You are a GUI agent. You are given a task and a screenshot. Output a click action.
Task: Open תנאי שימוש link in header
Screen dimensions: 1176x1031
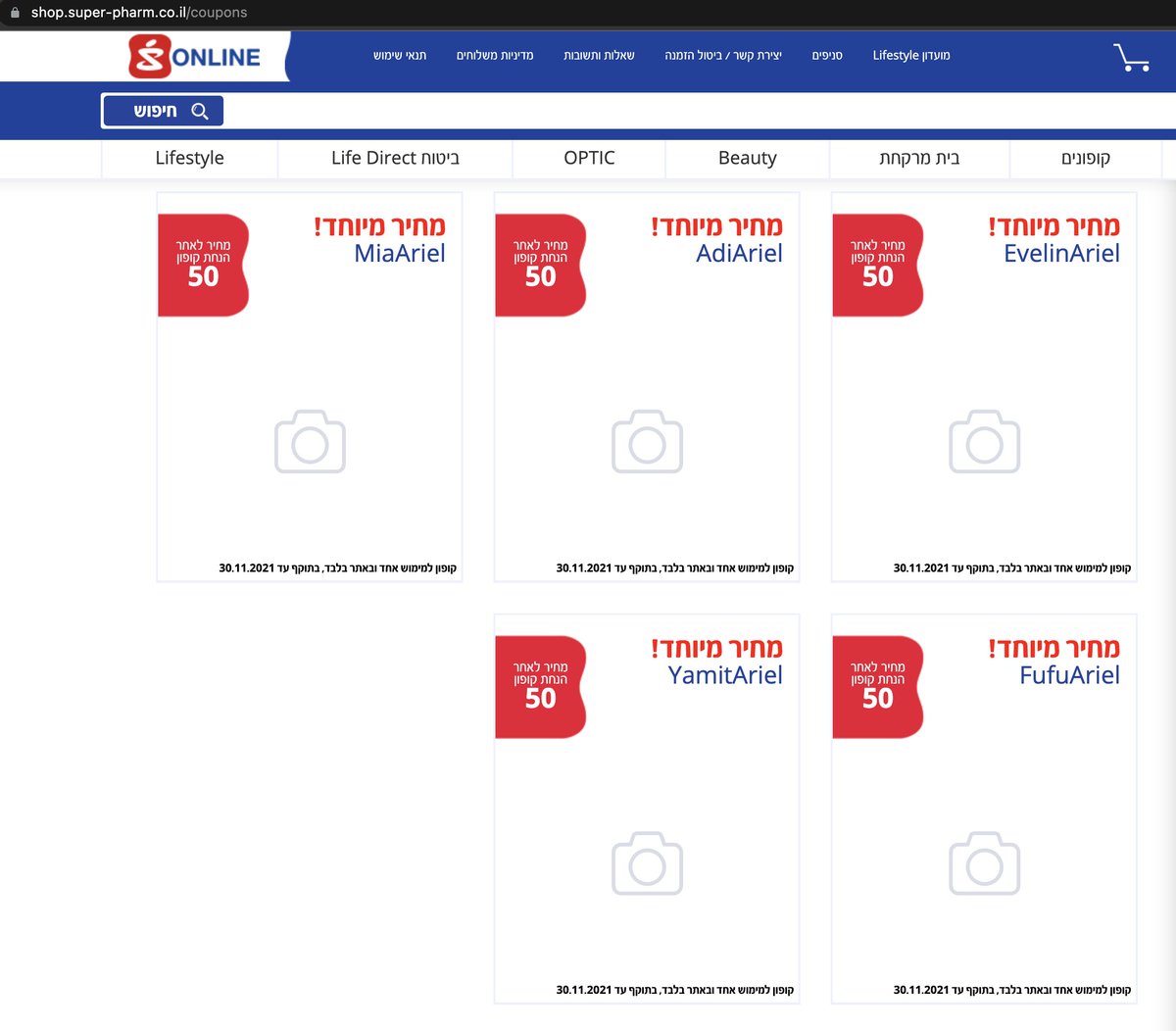pyautogui.click(x=400, y=56)
